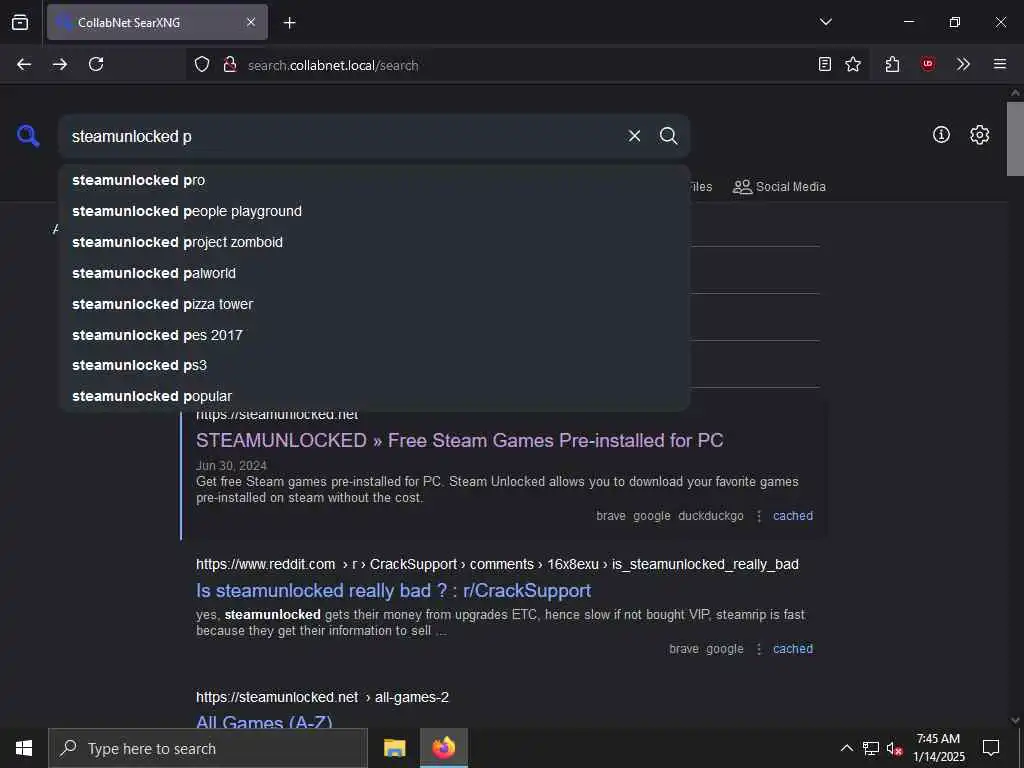Click duckduckgo engine label
This screenshot has height=768, width=1024.
[x=711, y=516]
